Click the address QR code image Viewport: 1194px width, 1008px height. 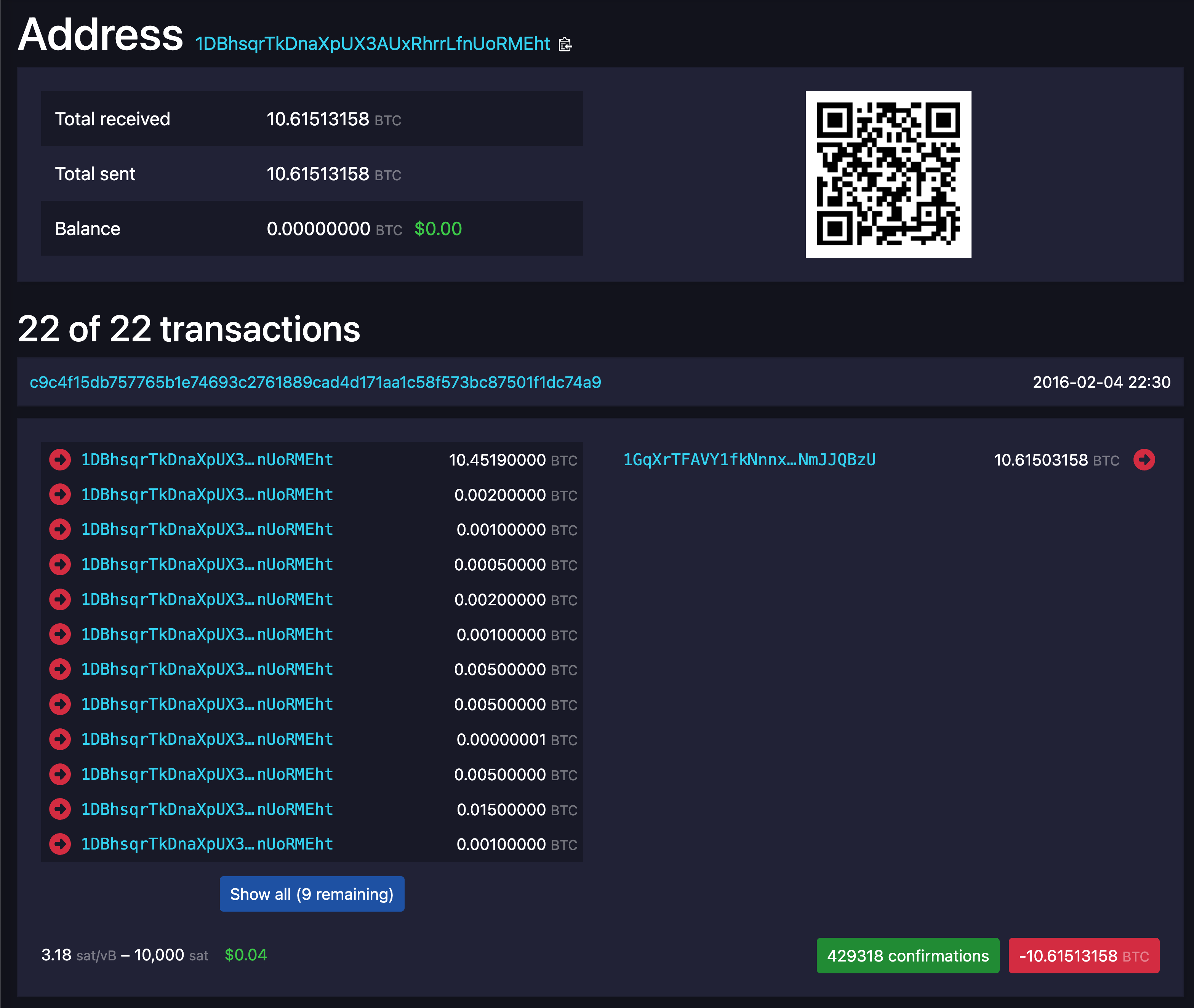[x=888, y=174]
